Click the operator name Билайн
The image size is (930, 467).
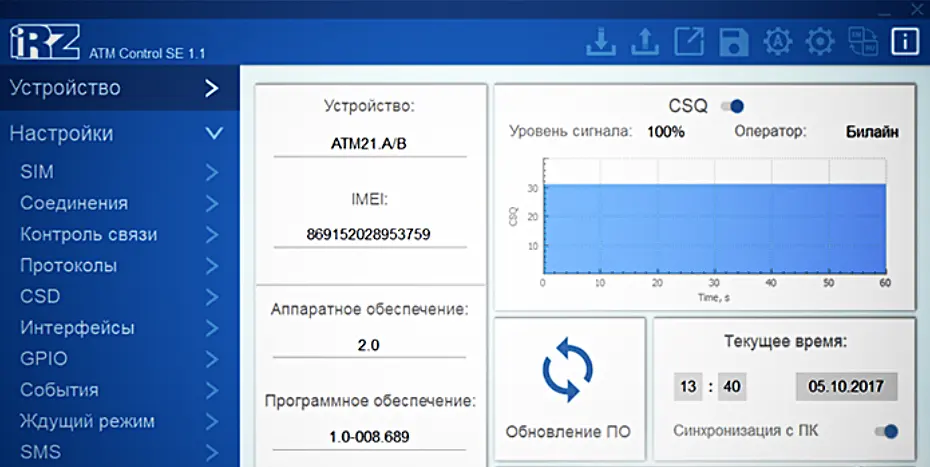872,132
